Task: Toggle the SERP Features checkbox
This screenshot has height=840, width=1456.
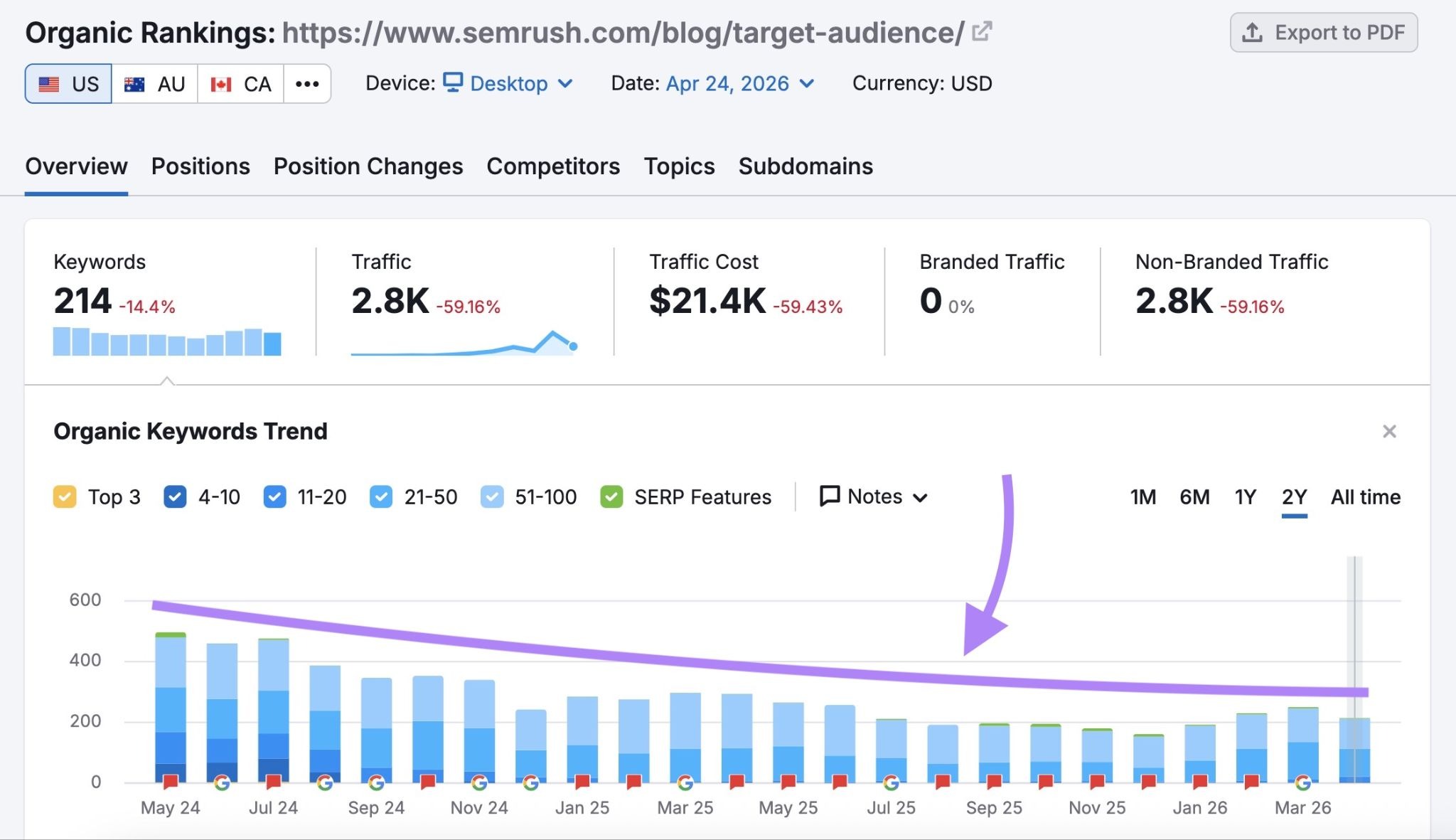Action: point(611,496)
